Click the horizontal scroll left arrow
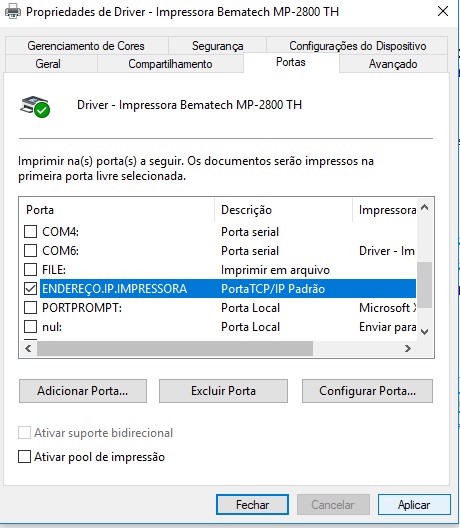Image resolution: width=460 pixels, height=528 pixels. coord(28,348)
